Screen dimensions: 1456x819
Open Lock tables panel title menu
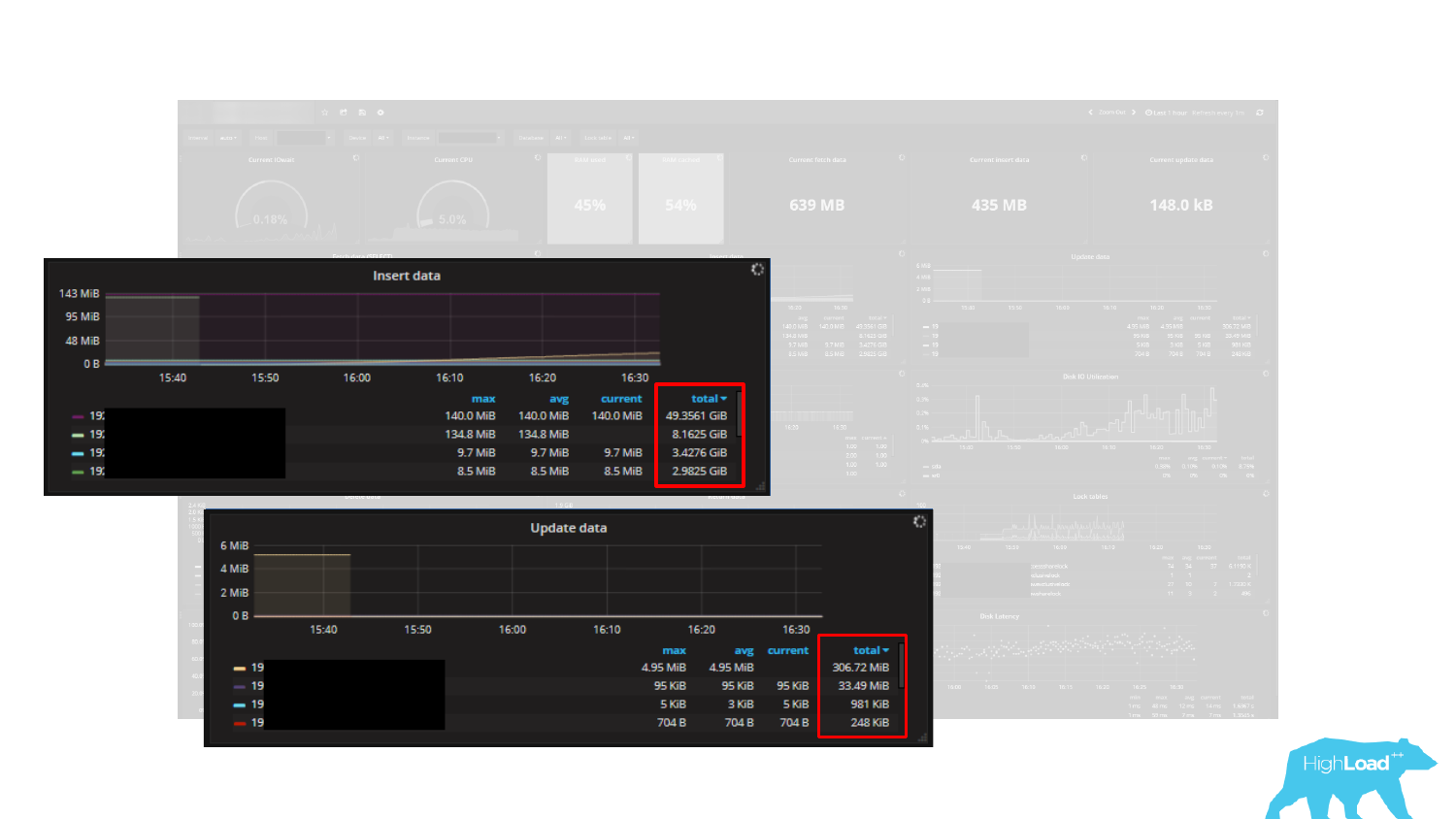point(1090,496)
